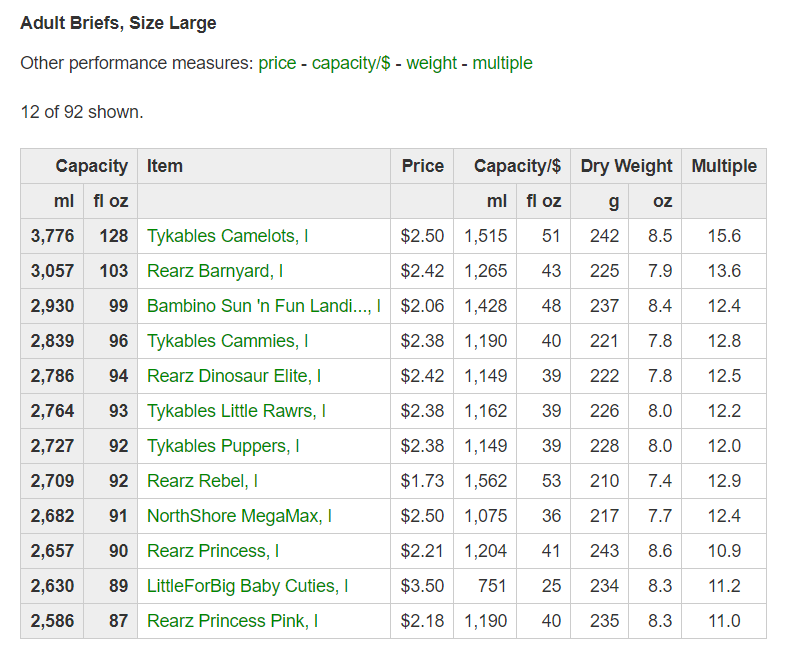
Task: Select Tykables Cammies, l link
Action: click(227, 341)
